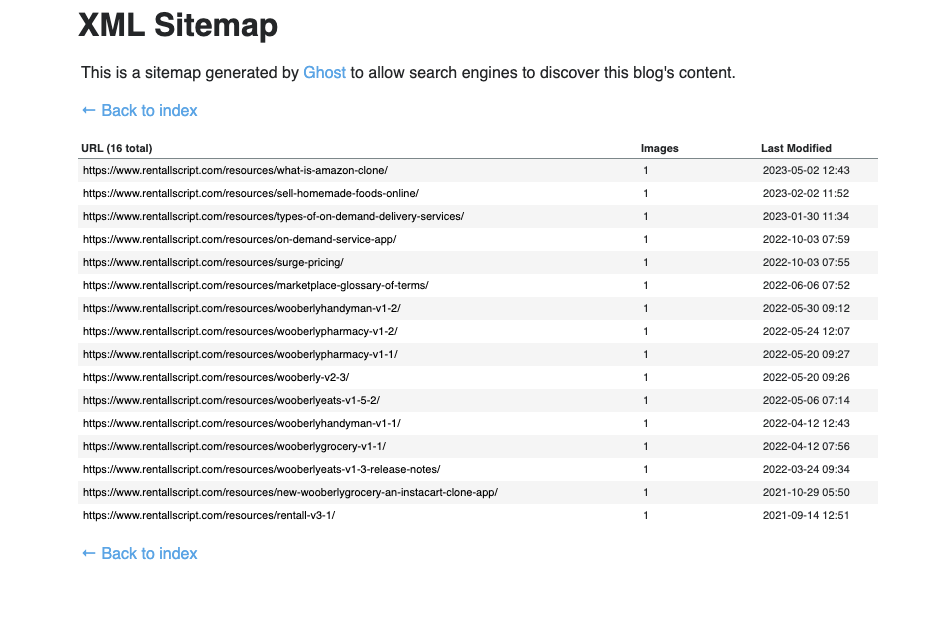Open the wooberly-v2-3 URL
The height and width of the screenshot is (639, 946).
(x=216, y=377)
